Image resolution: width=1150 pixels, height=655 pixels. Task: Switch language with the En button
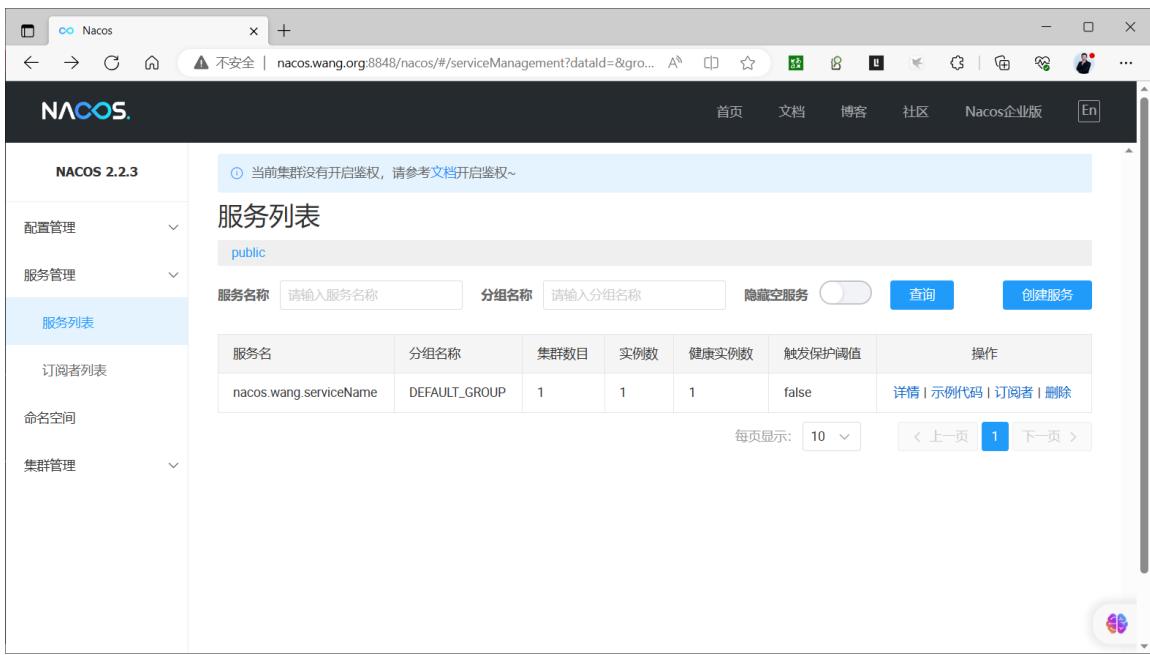[1088, 111]
